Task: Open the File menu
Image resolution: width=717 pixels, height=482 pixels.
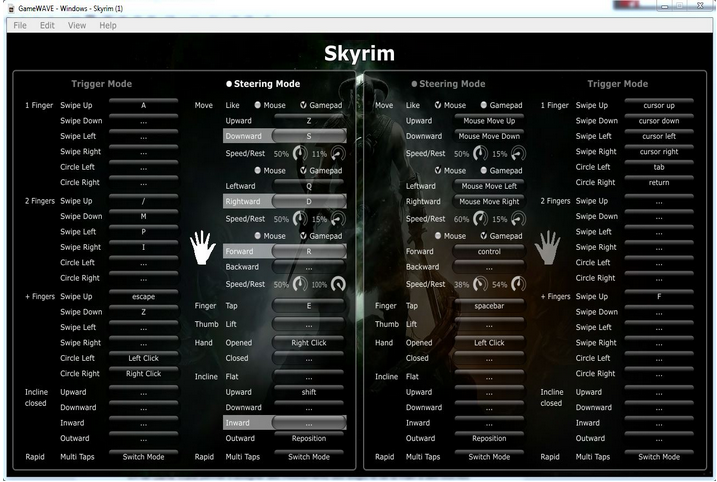Action: pyautogui.click(x=20, y=25)
